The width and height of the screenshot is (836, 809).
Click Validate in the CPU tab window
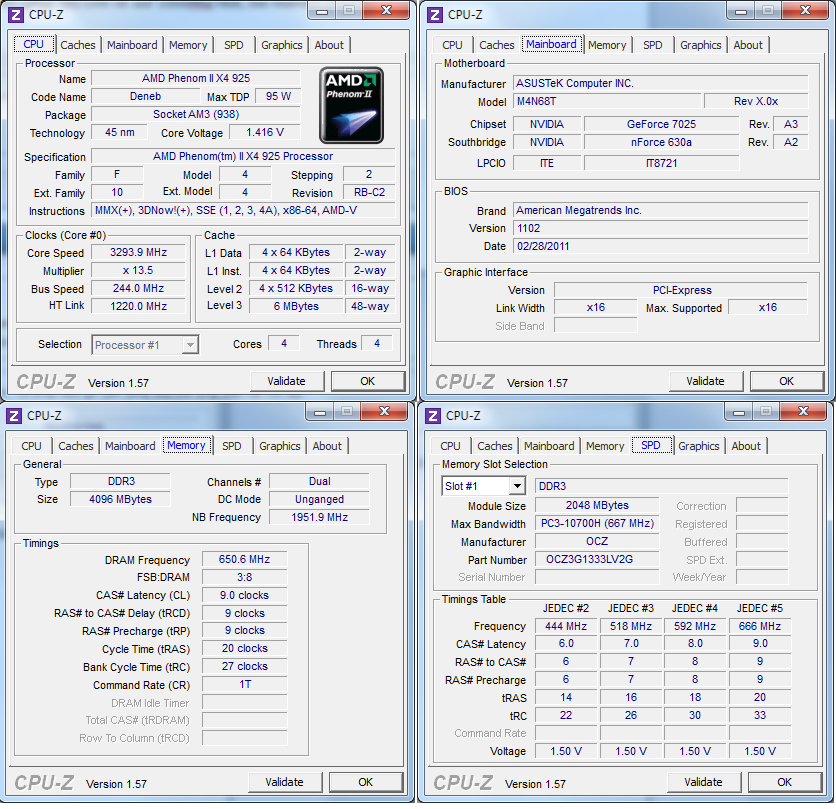(x=287, y=381)
